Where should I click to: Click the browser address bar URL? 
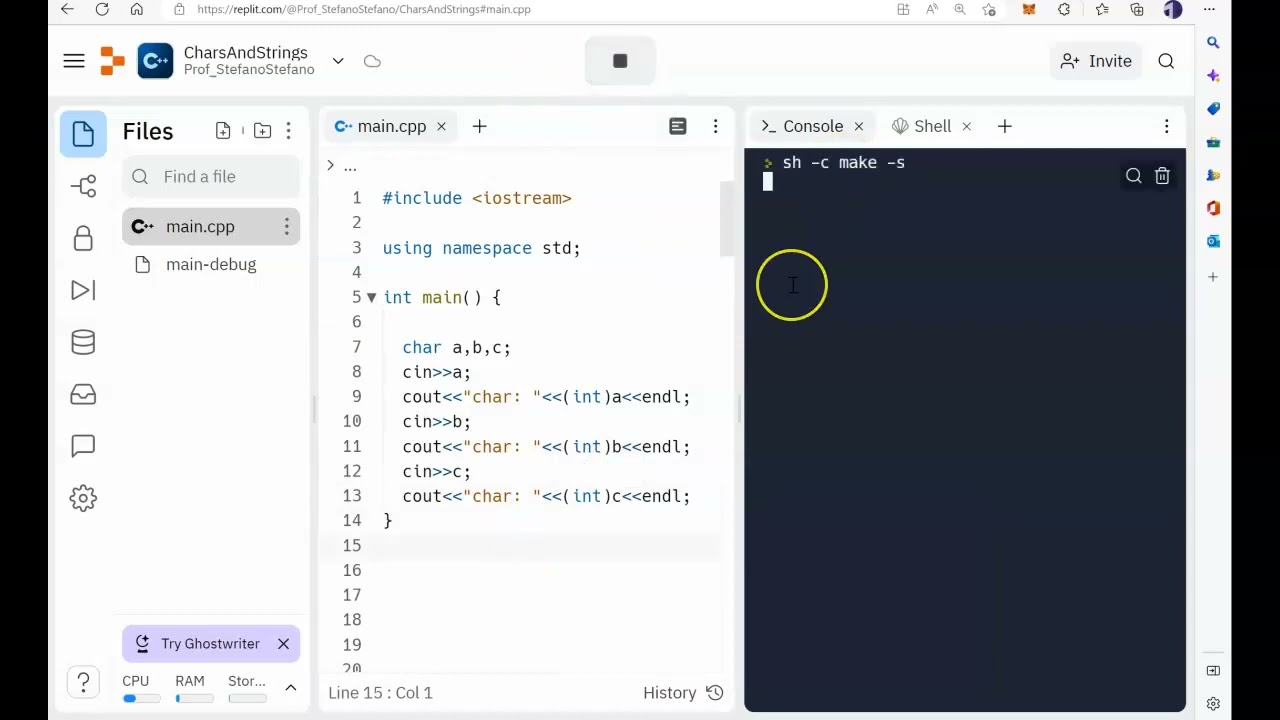point(364,9)
